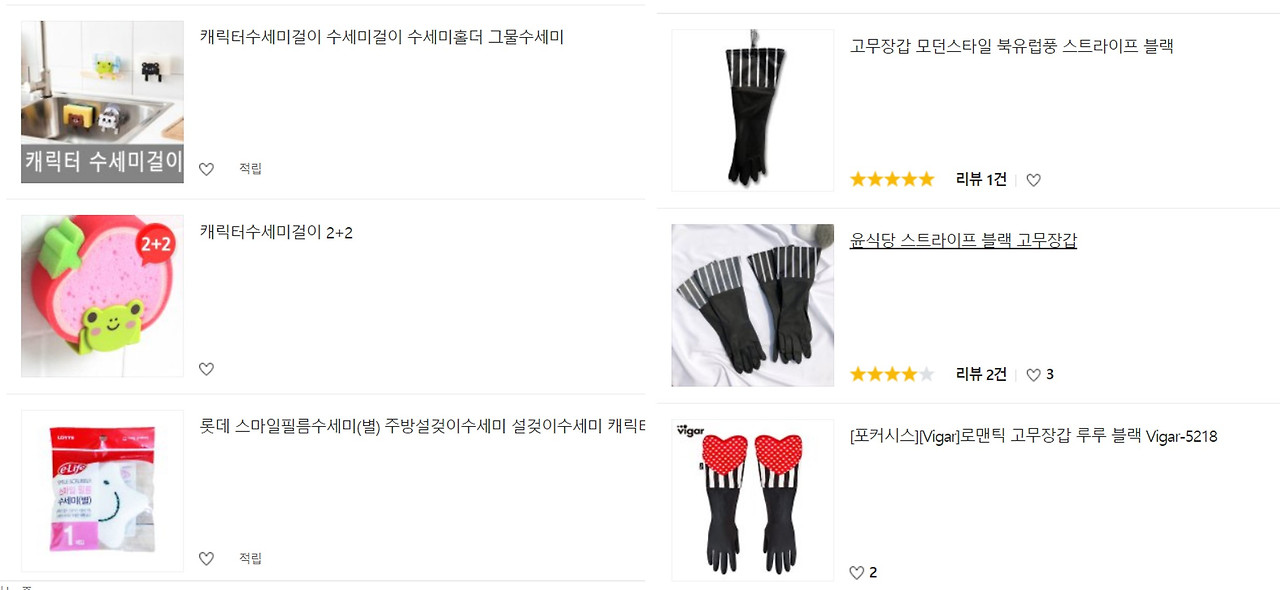Open 고무장갑 모던스타일 북유럽풍 스트라이프 블랙 title

[1012, 46]
